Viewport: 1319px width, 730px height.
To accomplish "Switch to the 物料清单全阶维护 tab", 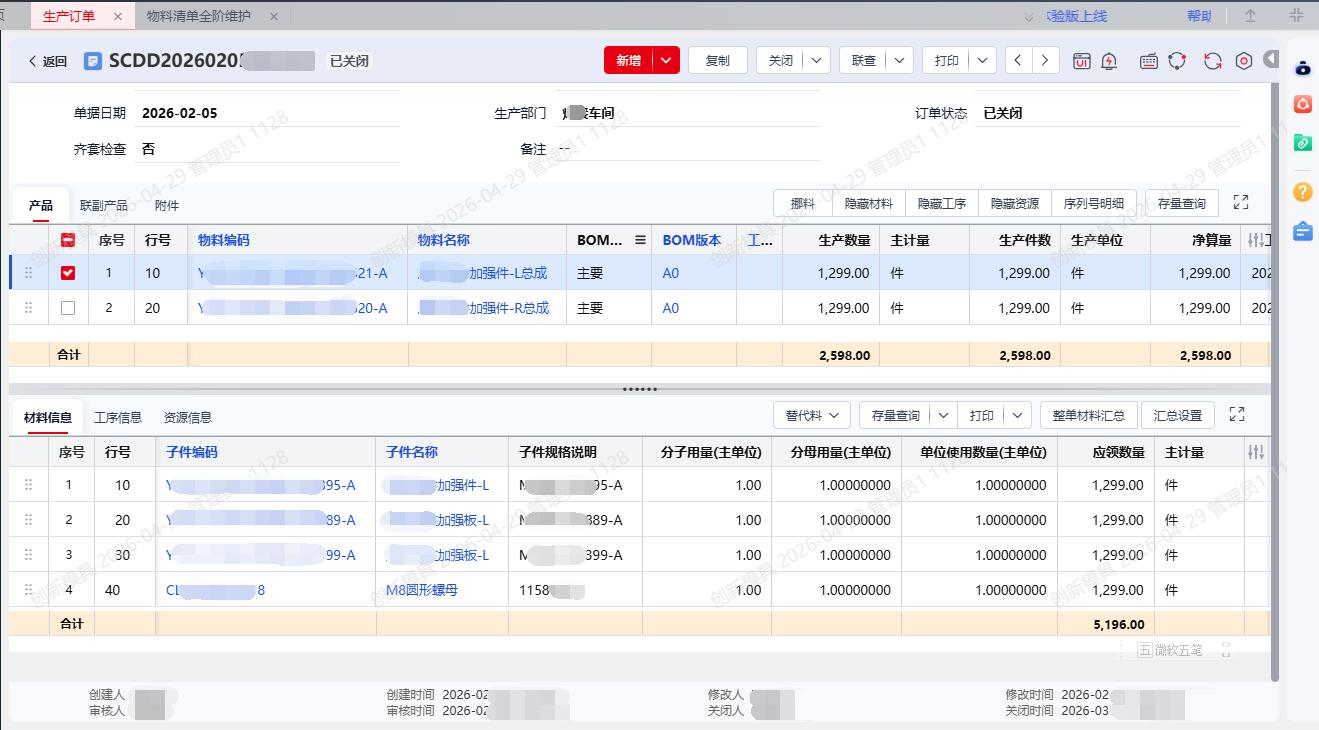I will click(198, 16).
